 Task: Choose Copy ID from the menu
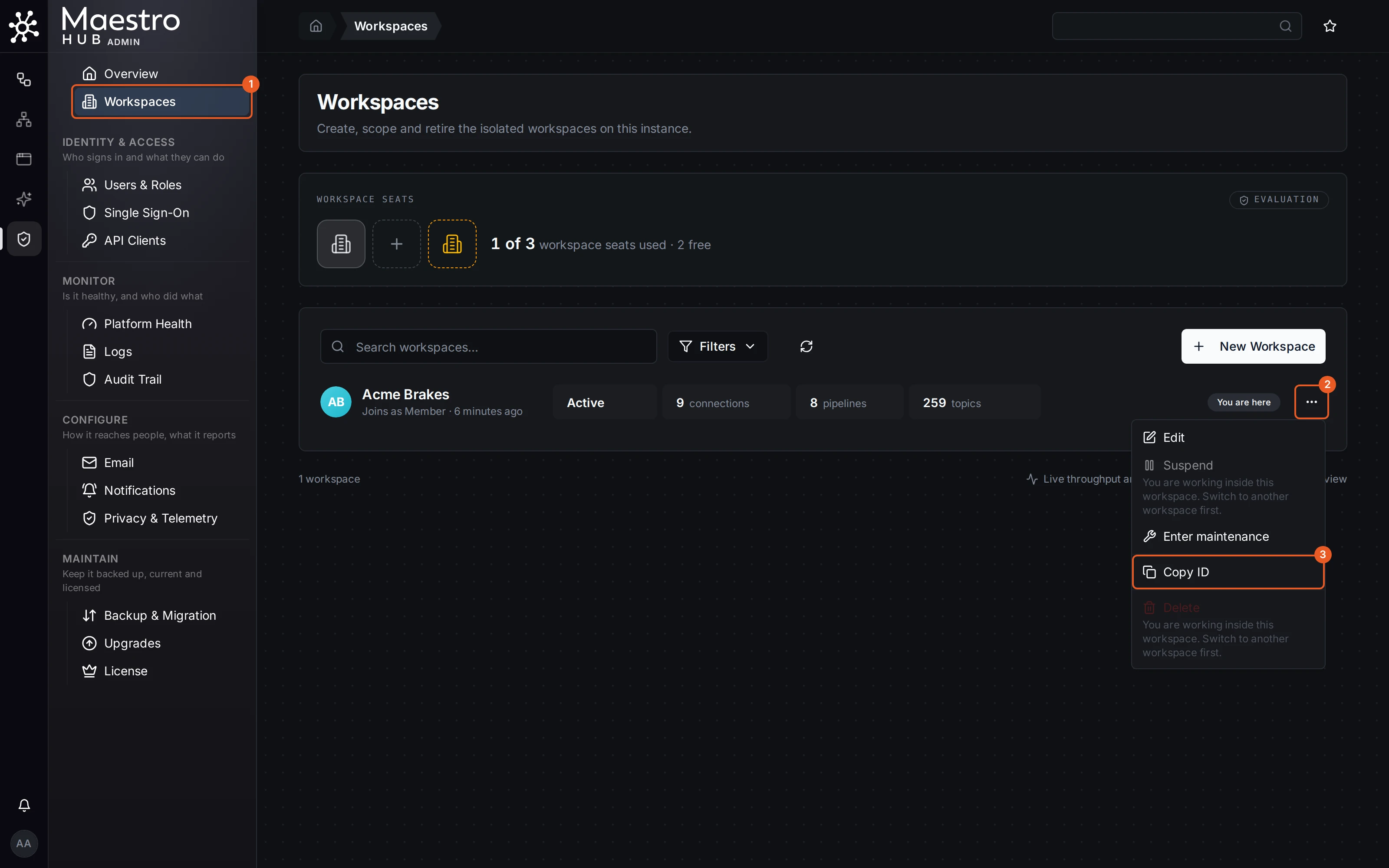coord(1228,572)
